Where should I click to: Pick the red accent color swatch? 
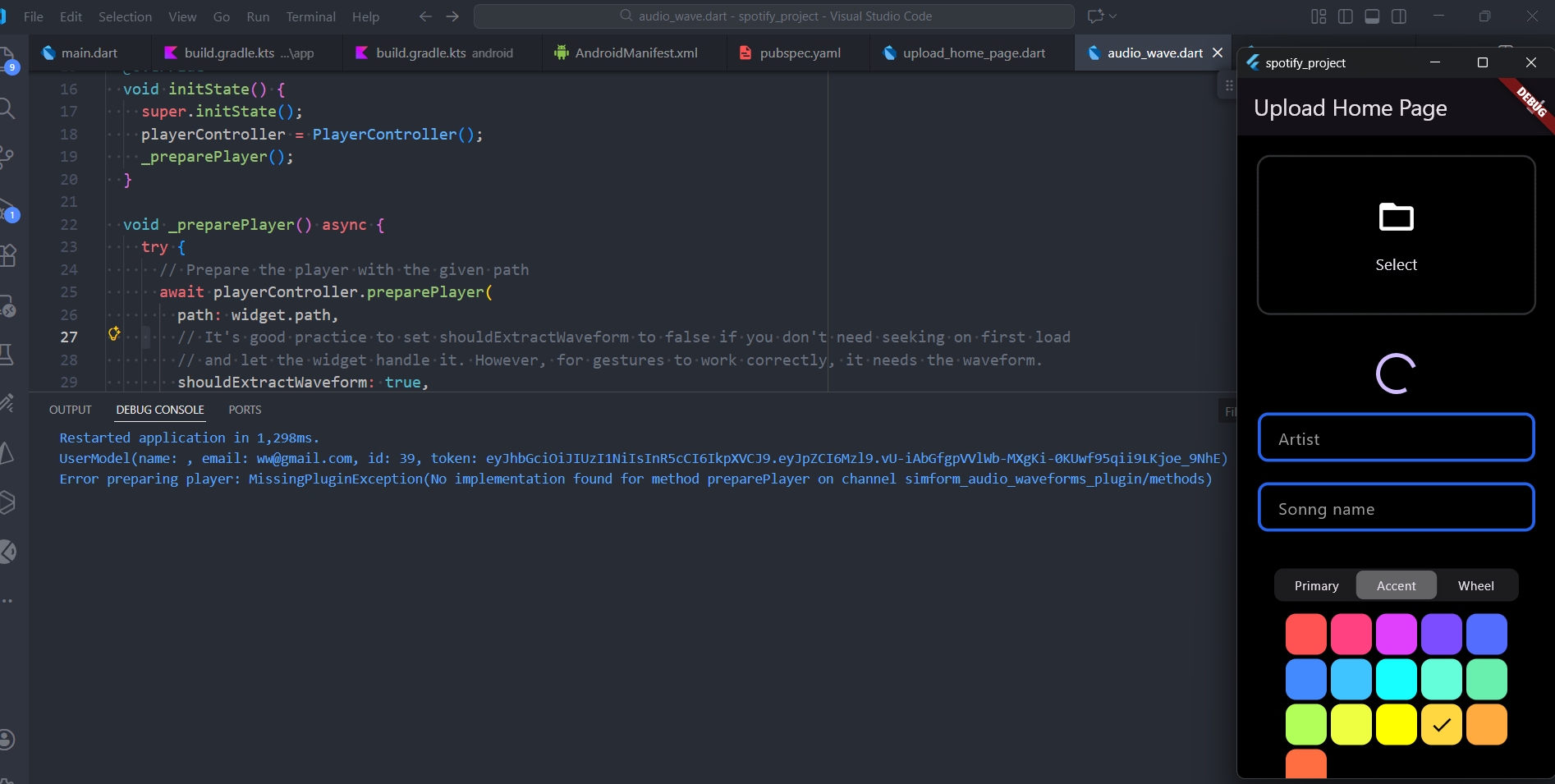pos(1305,634)
